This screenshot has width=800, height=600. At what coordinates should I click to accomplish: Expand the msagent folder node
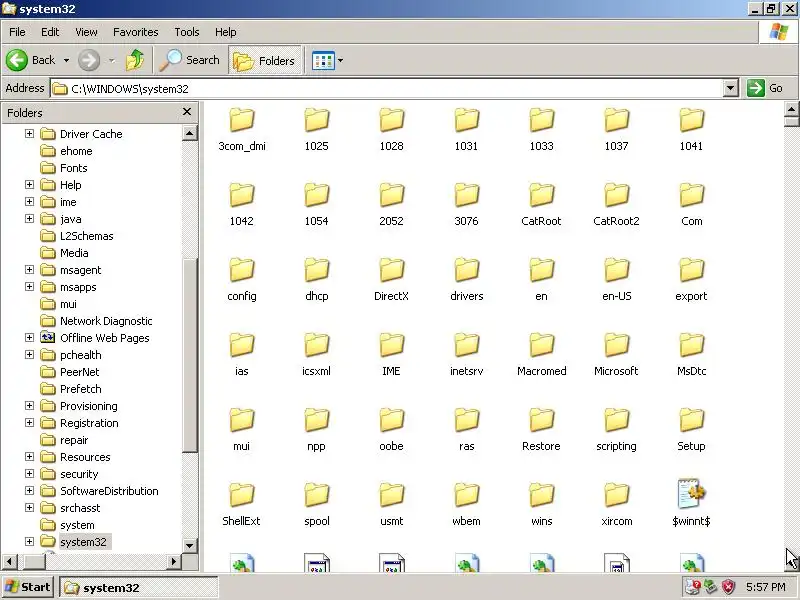coord(30,270)
